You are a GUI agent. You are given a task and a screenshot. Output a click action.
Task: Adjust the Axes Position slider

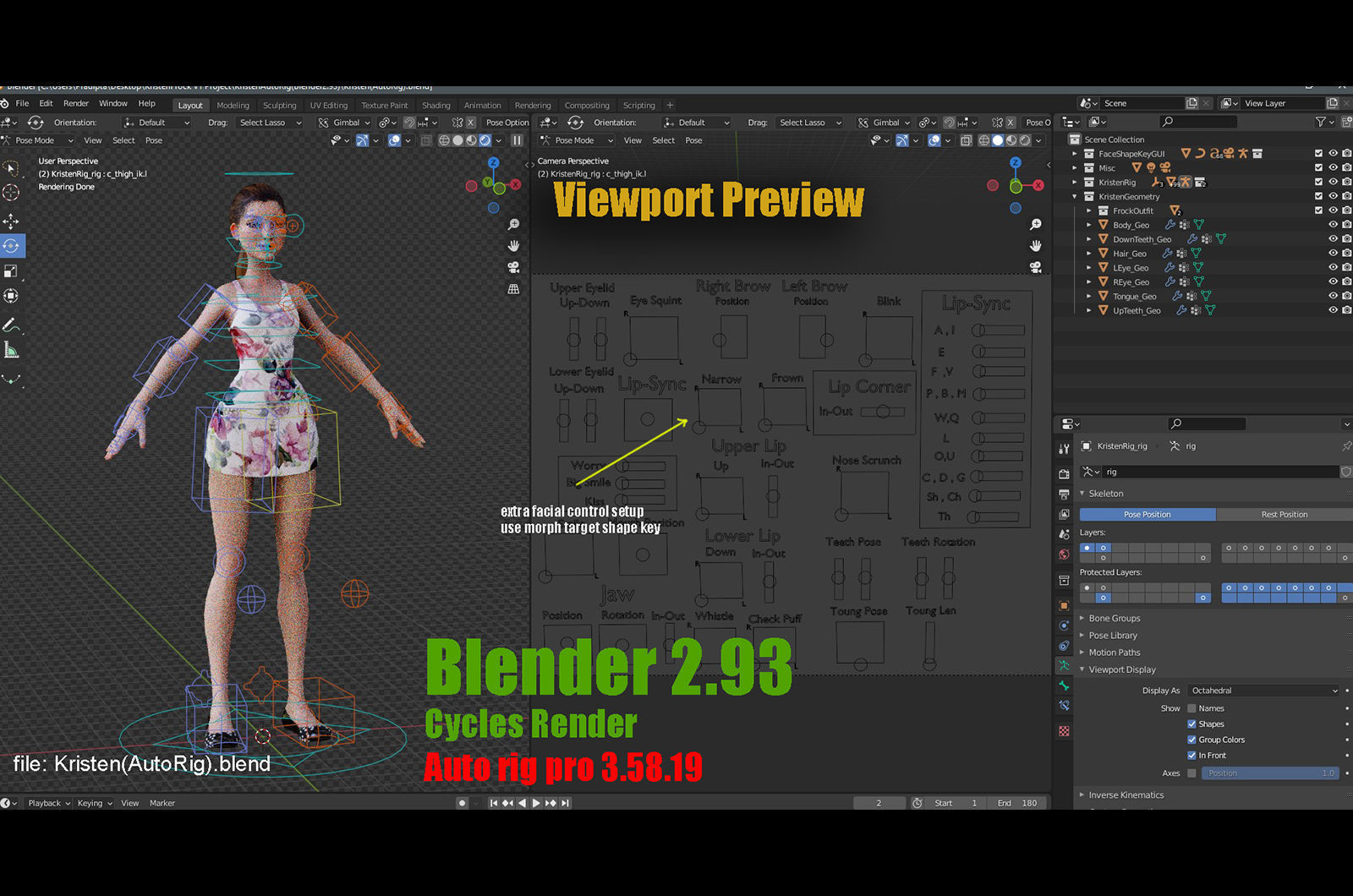1270,773
